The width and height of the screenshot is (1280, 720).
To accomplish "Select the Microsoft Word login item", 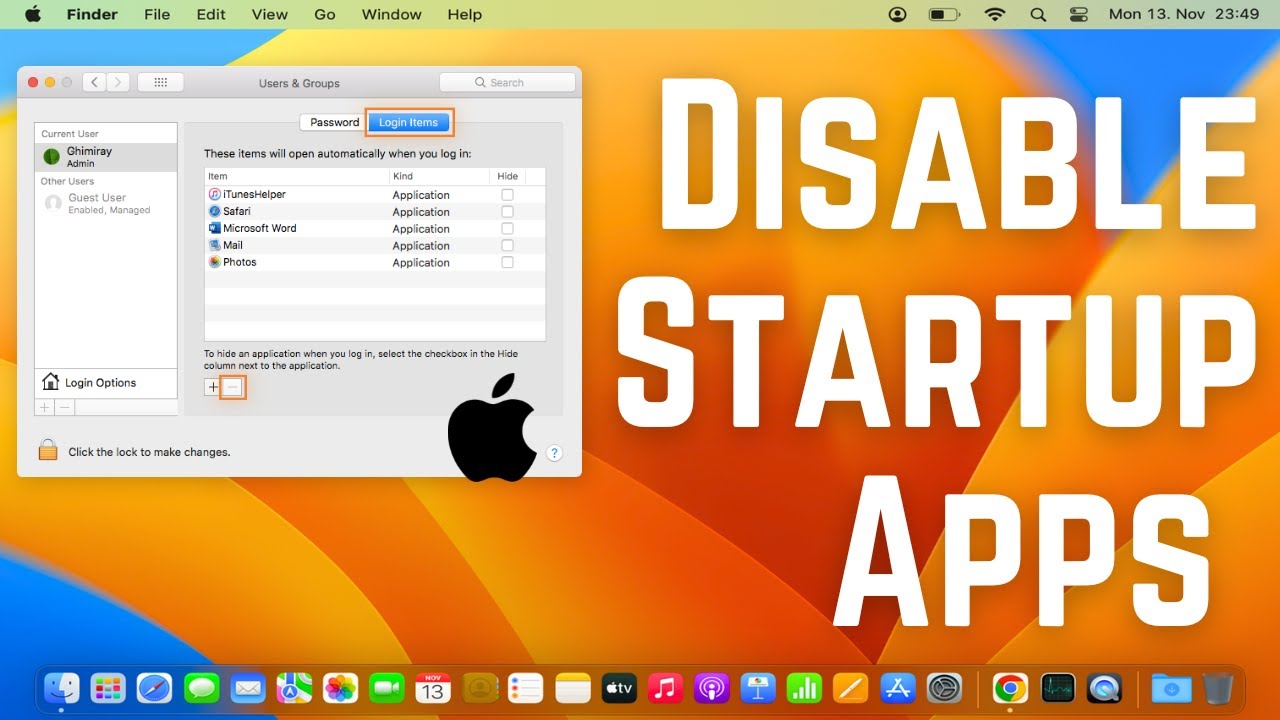I will [375, 229].
